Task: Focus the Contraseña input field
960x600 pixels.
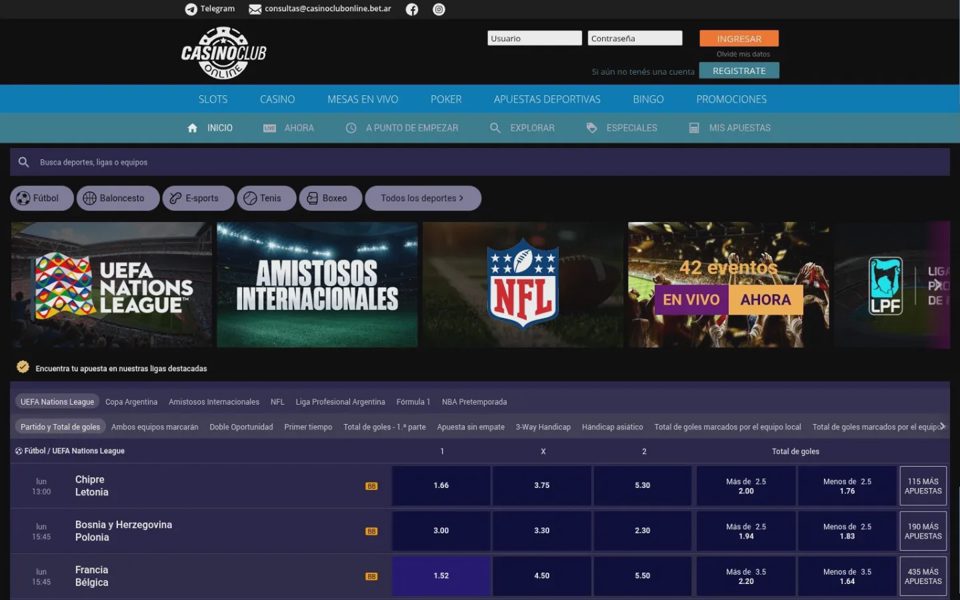Action: [635, 39]
